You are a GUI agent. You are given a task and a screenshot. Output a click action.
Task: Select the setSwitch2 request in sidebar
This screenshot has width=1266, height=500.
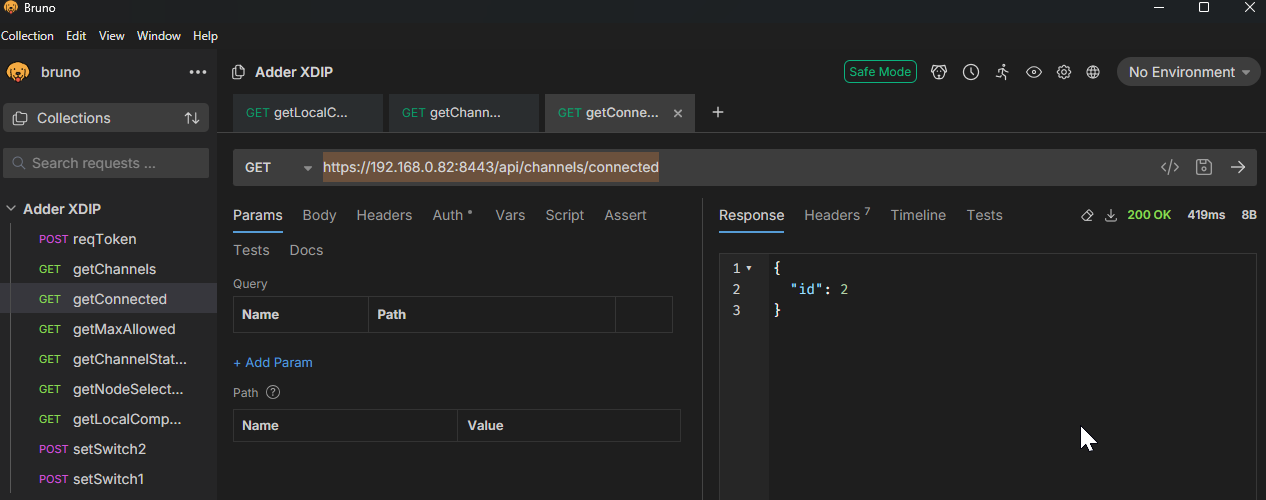[x=109, y=449]
